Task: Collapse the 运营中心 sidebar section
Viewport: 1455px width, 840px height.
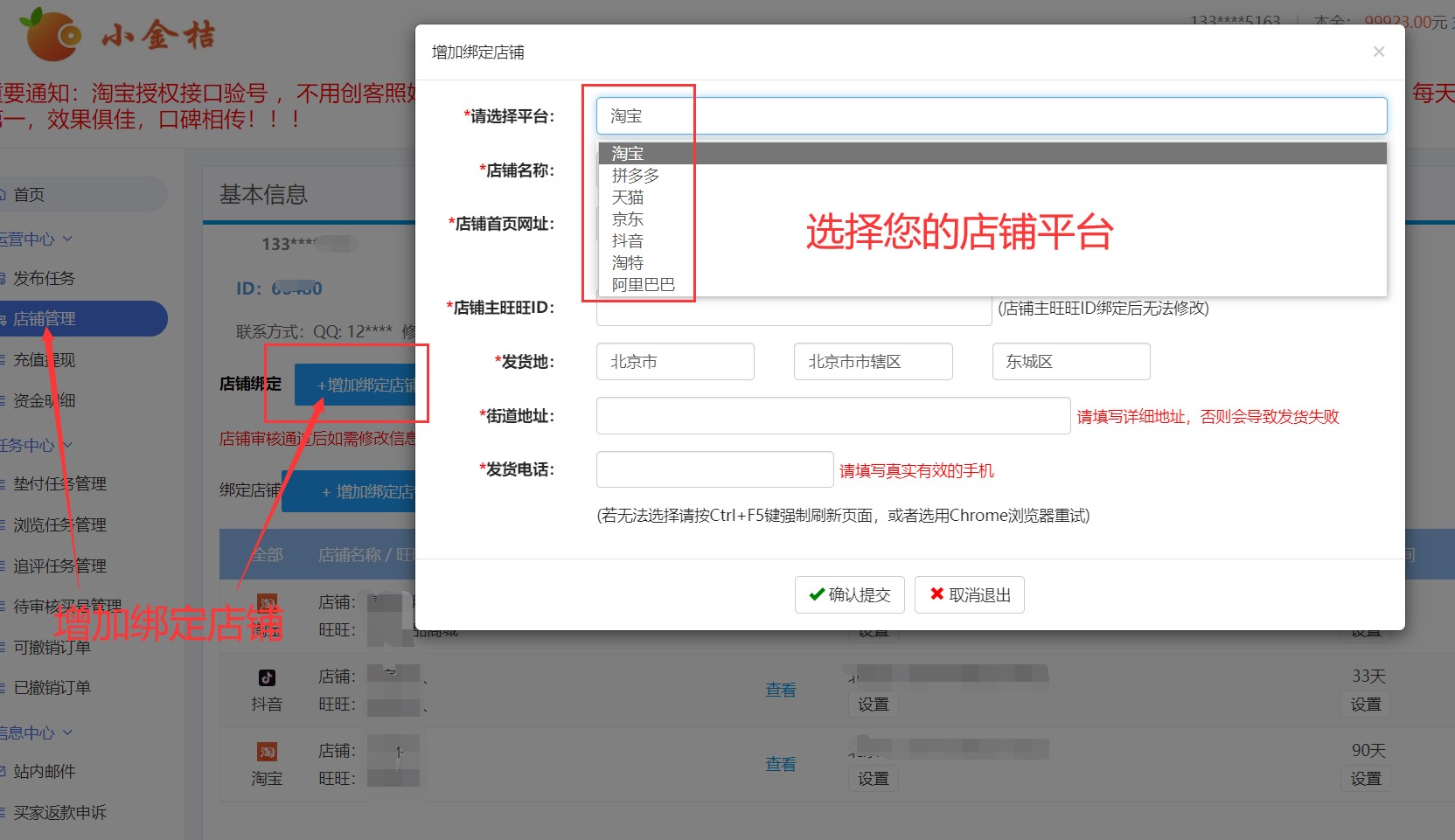Action: (x=36, y=239)
